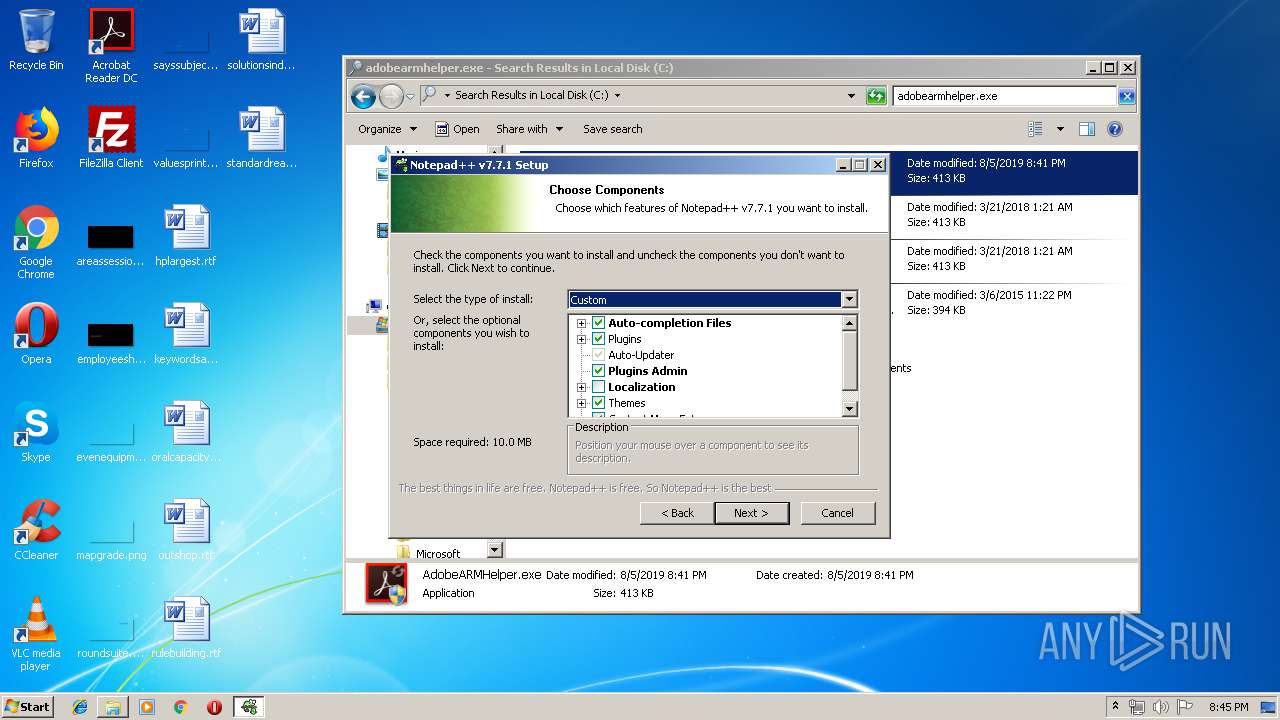Open FileZilla Client desktop shortcut
This screenshot has width=1280, height=720.
pyautogui.click(x=111, y=138)
